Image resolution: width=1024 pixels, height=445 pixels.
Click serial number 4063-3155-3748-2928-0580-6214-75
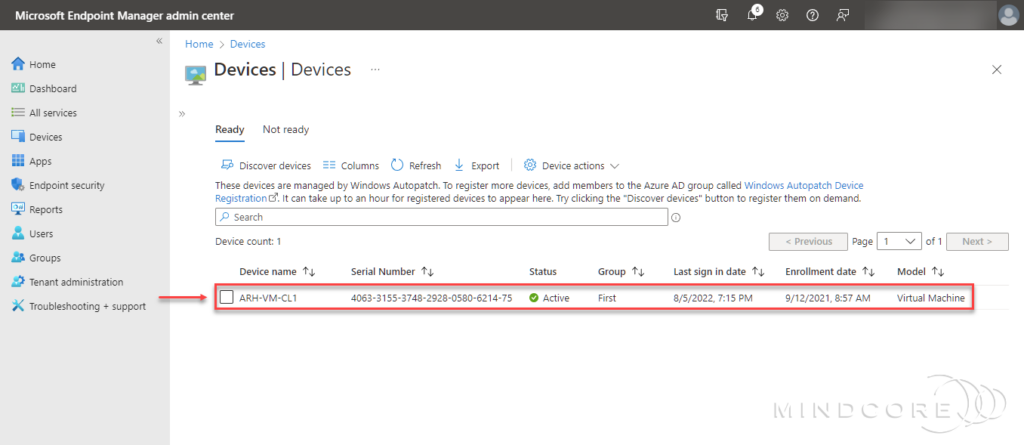(x=431, y=298)
